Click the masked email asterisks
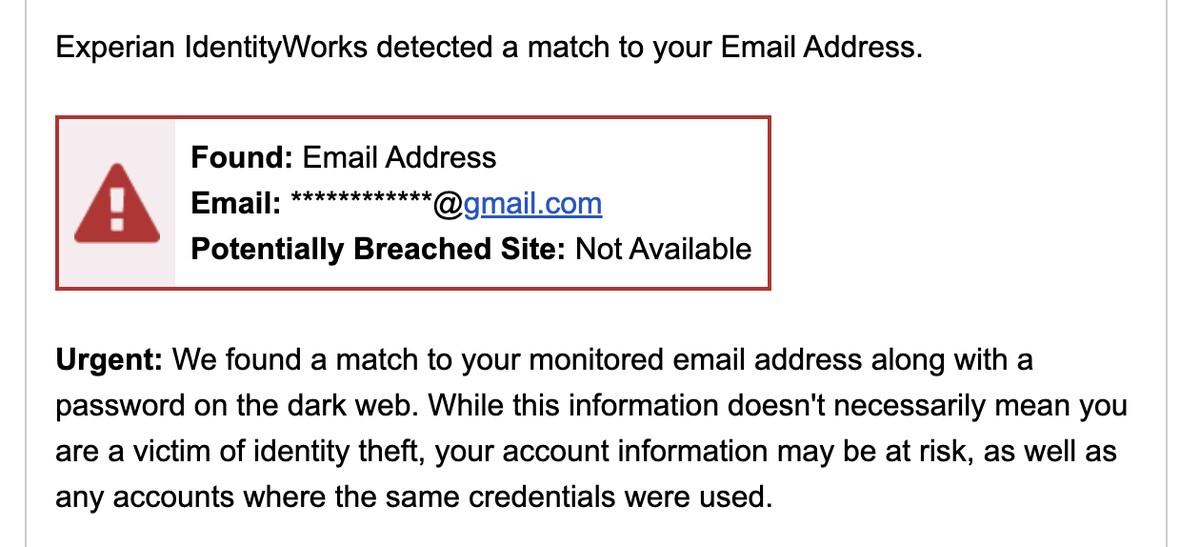The width and height of the screenshot is (1200, 547). tap(360, 200)
